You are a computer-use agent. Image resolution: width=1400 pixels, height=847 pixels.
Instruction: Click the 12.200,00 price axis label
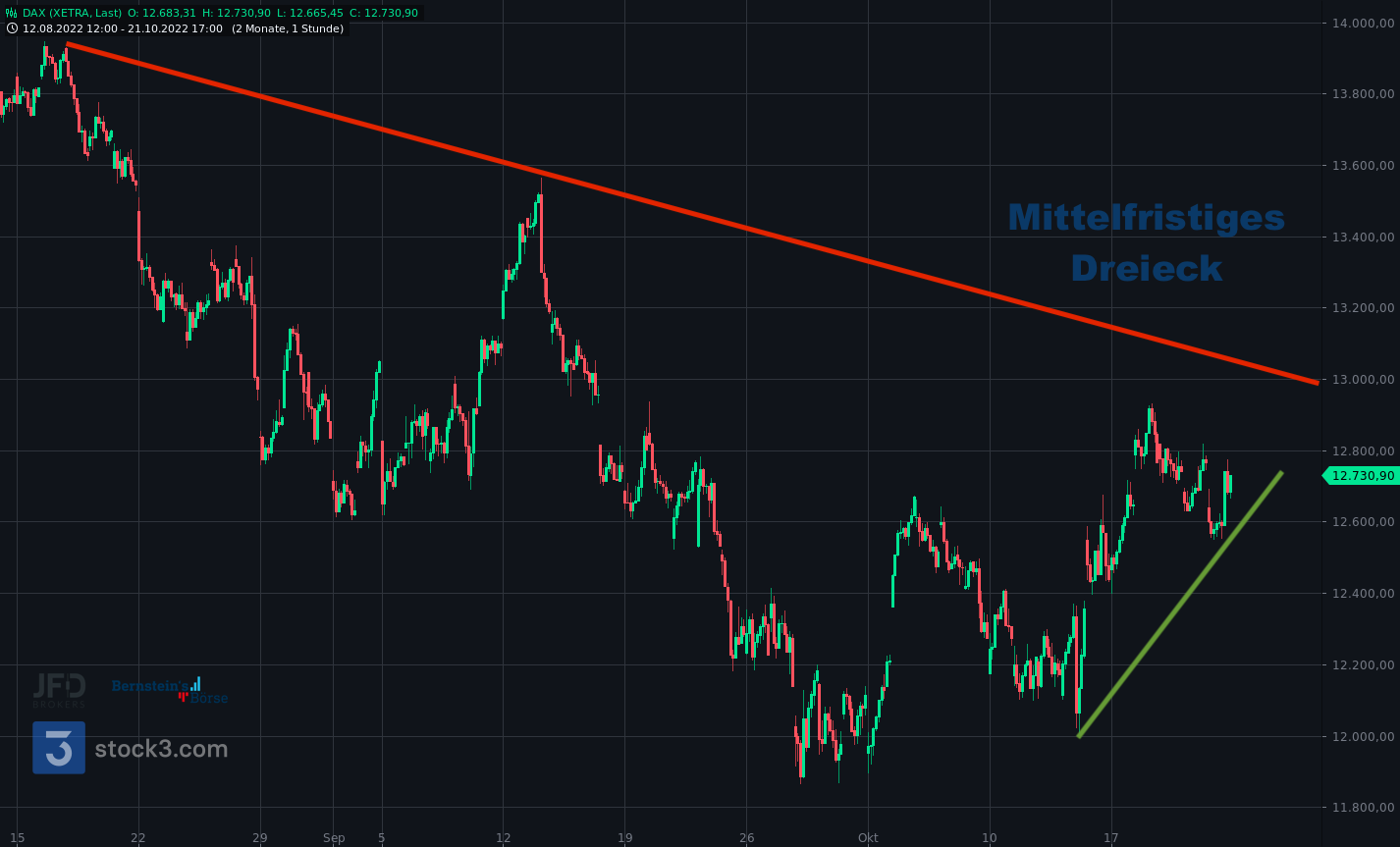(1365, 665)
